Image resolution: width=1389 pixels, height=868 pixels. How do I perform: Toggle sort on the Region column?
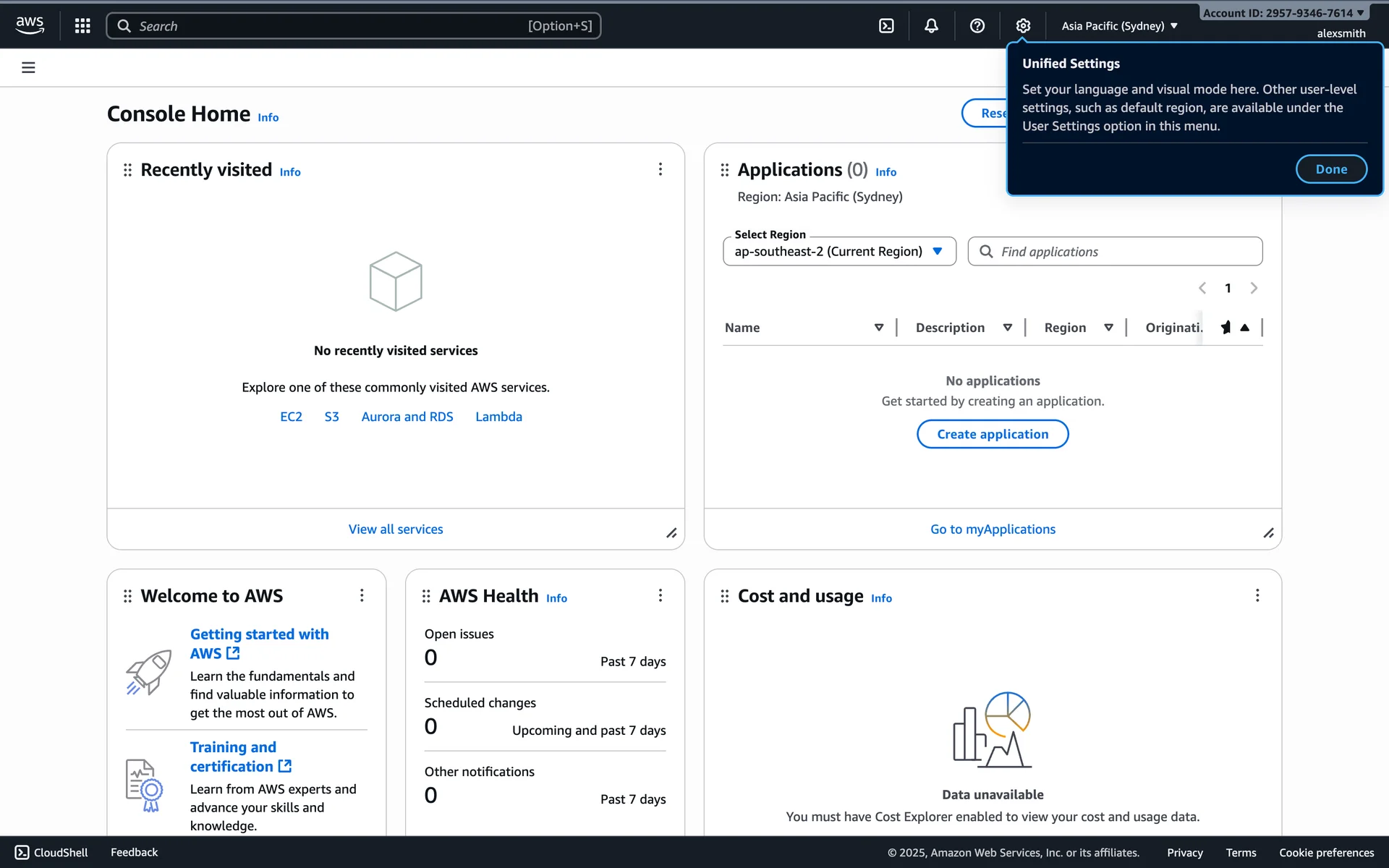1108,328
